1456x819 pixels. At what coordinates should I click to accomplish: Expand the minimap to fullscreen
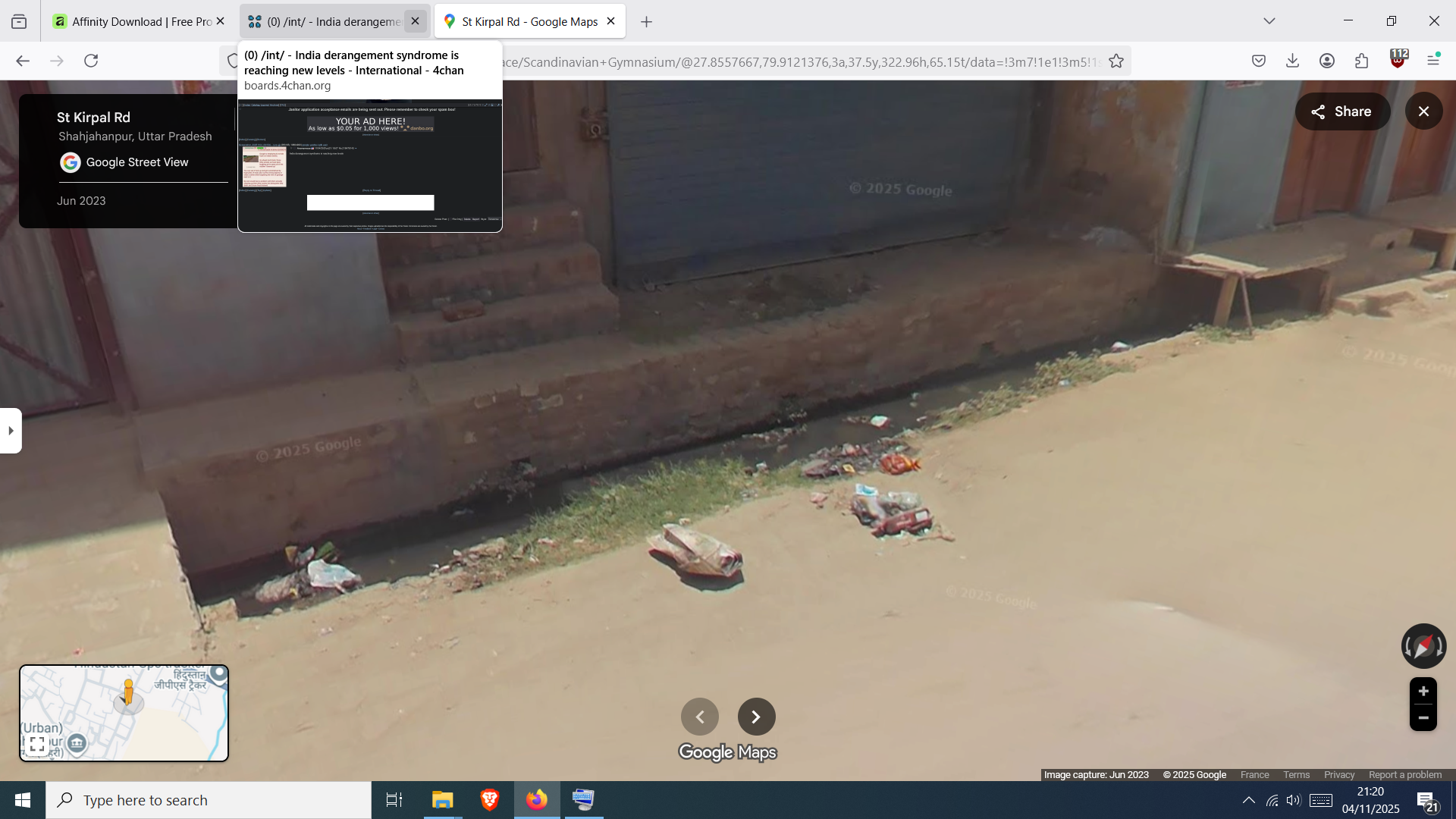click(x=36, y=744)
